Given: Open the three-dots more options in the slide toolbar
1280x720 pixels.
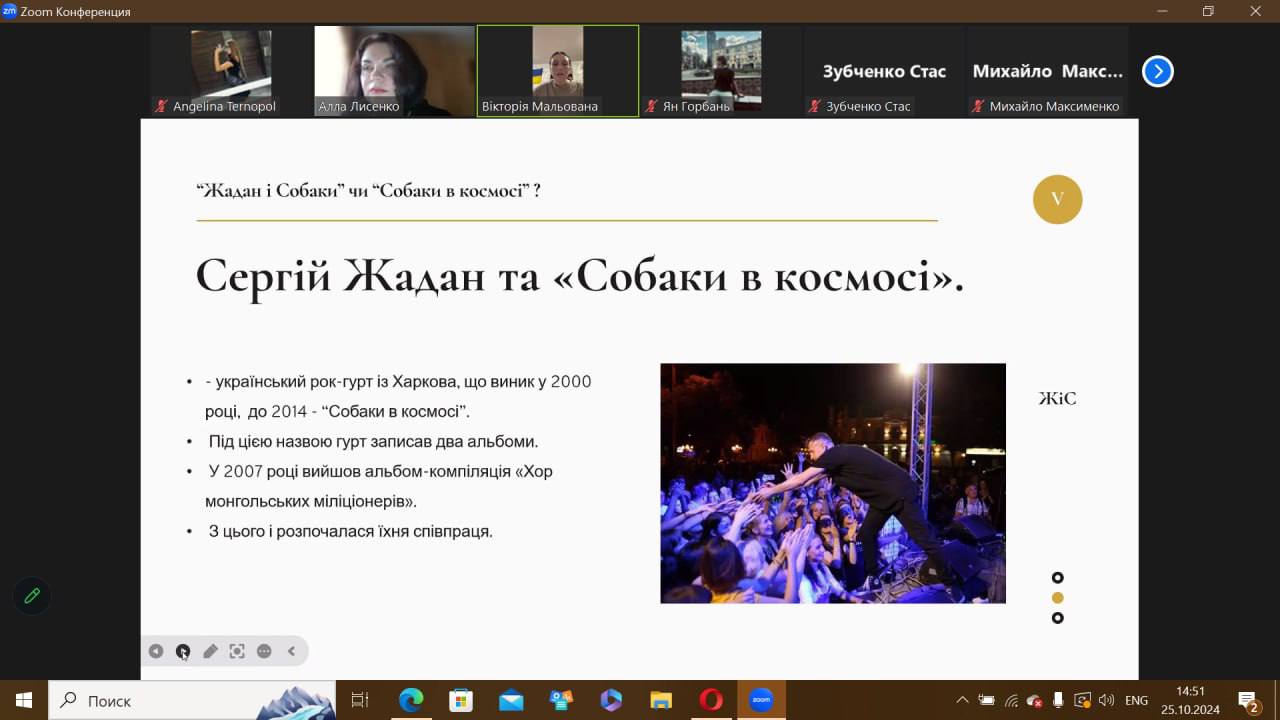Looking at the screenshot, I should [x=264, y=651].
